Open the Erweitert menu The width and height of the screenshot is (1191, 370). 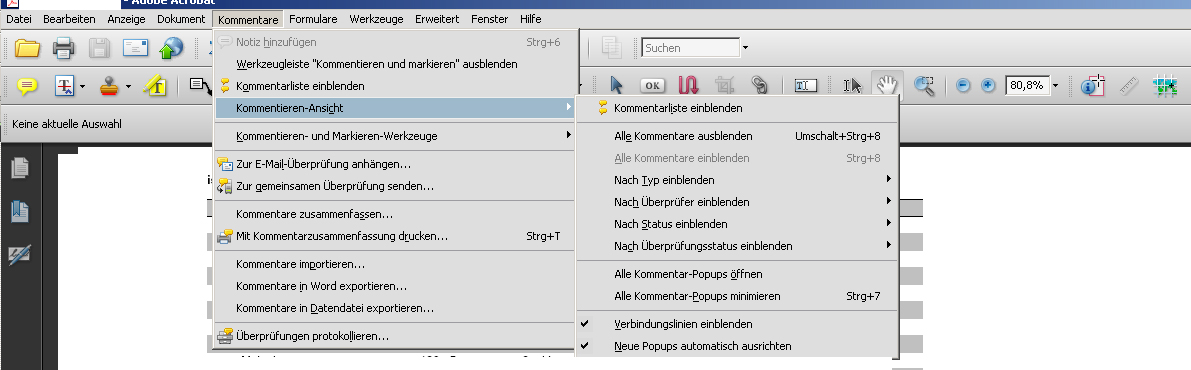tap(437, 19)
